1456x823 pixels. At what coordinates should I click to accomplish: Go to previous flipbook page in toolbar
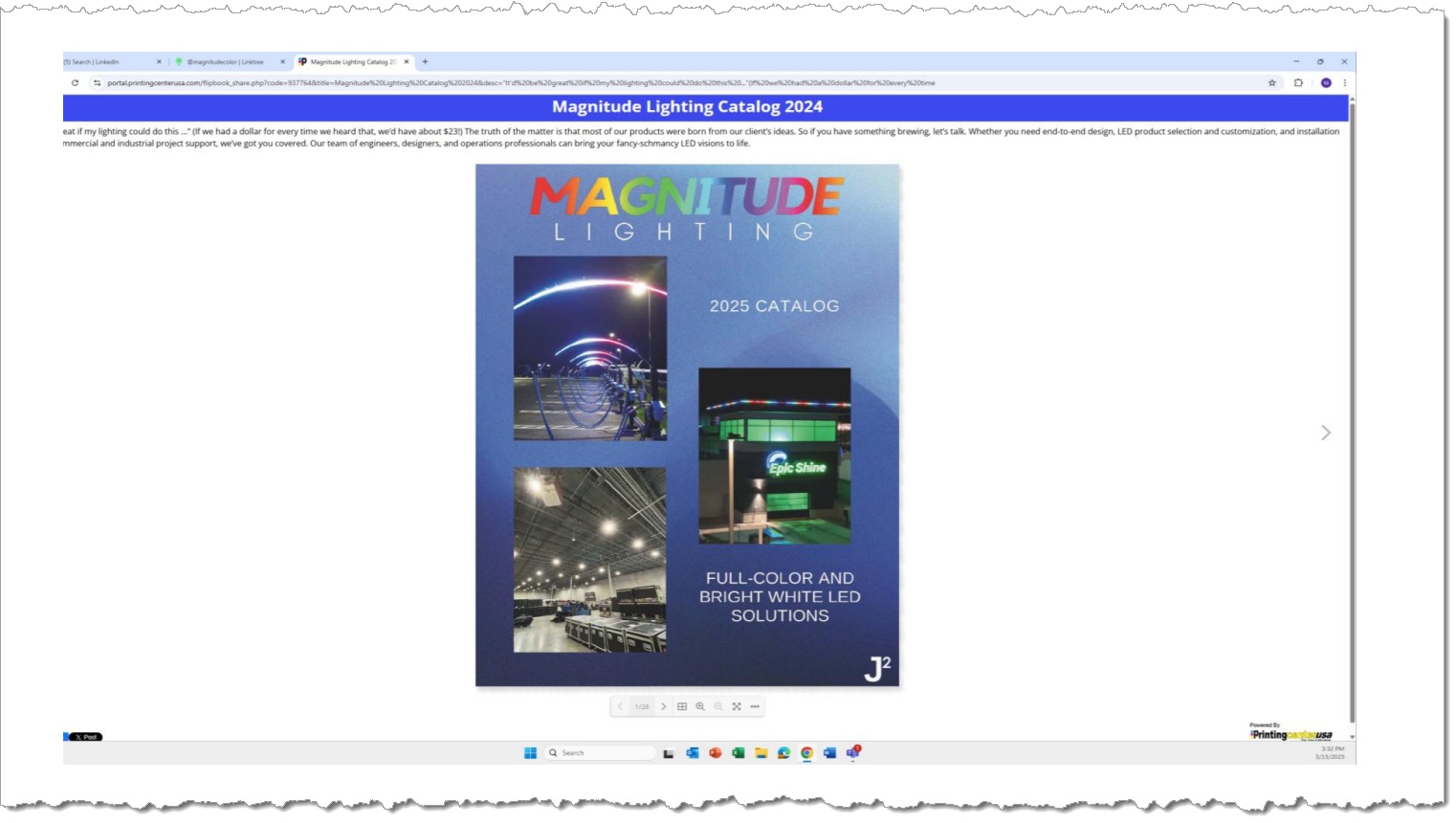pos(620,707)
